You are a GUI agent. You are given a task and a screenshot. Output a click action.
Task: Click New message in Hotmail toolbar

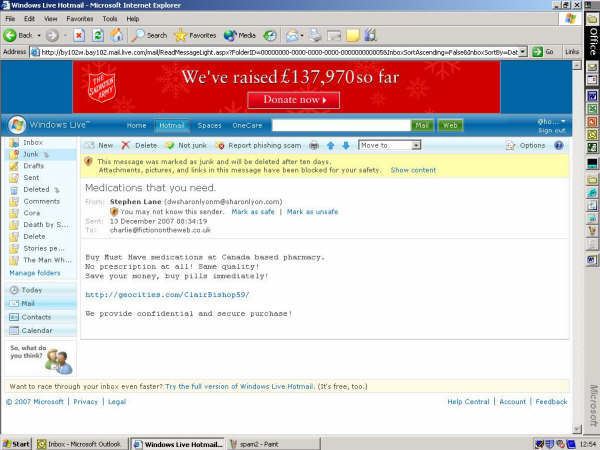99,145
